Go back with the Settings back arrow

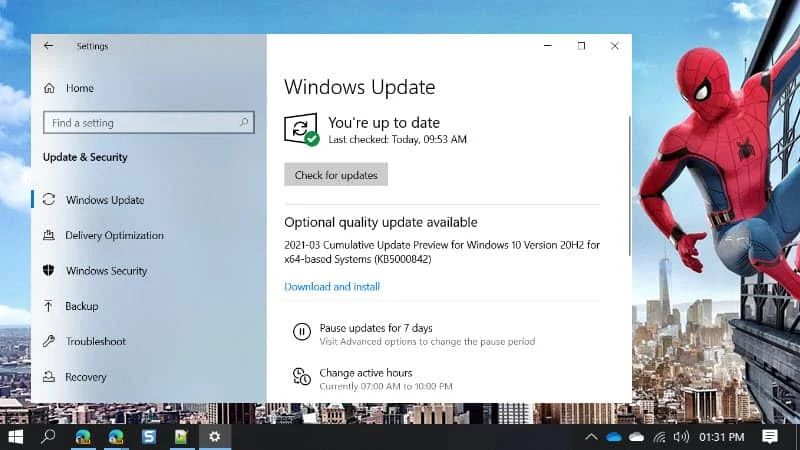tap(48, 46)
